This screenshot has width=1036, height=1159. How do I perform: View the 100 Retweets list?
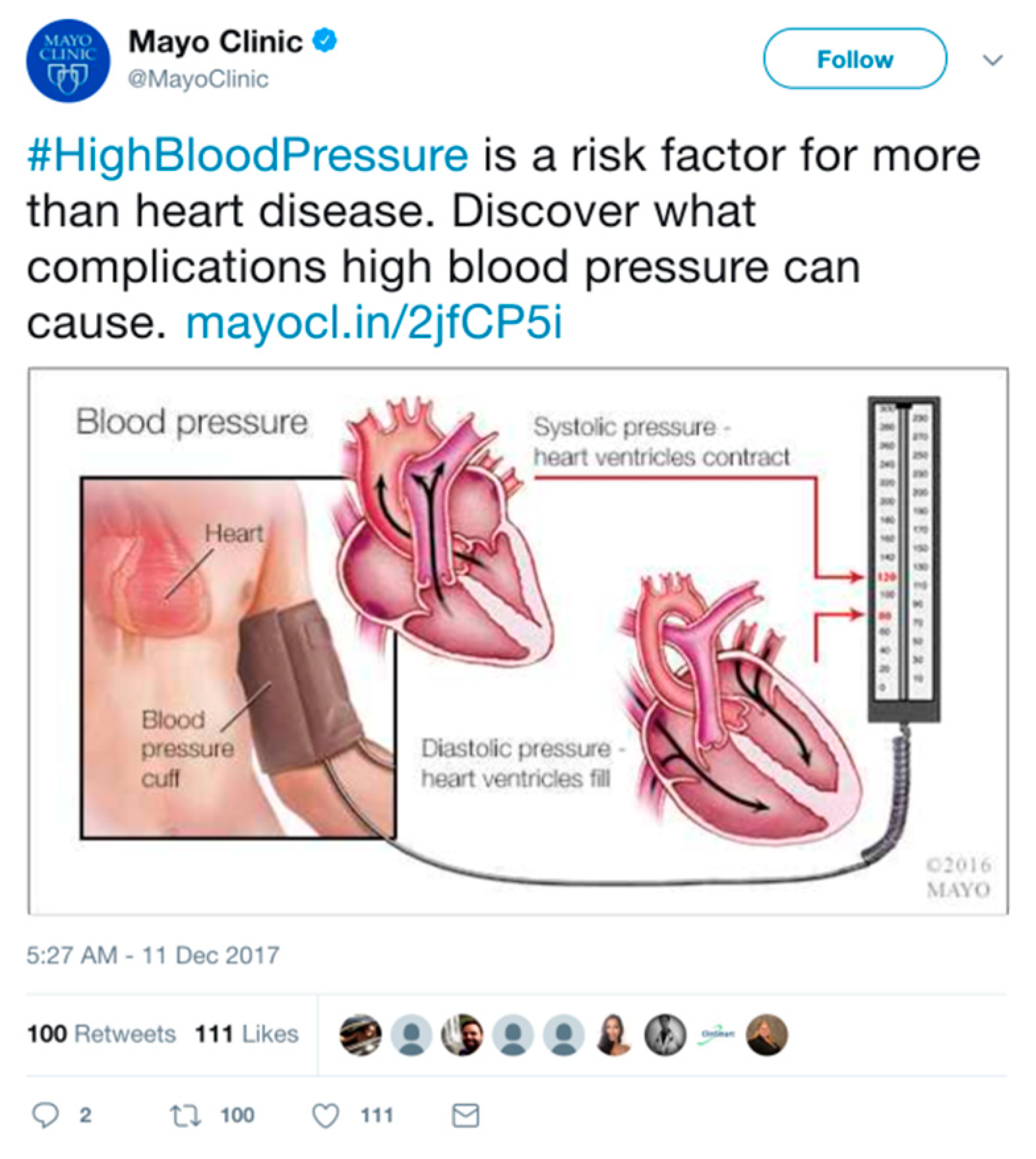(102, 1034)
